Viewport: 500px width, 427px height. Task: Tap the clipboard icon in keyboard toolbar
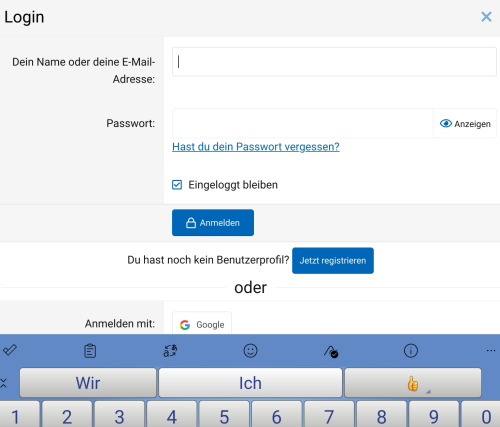click(x=90, y=351)
